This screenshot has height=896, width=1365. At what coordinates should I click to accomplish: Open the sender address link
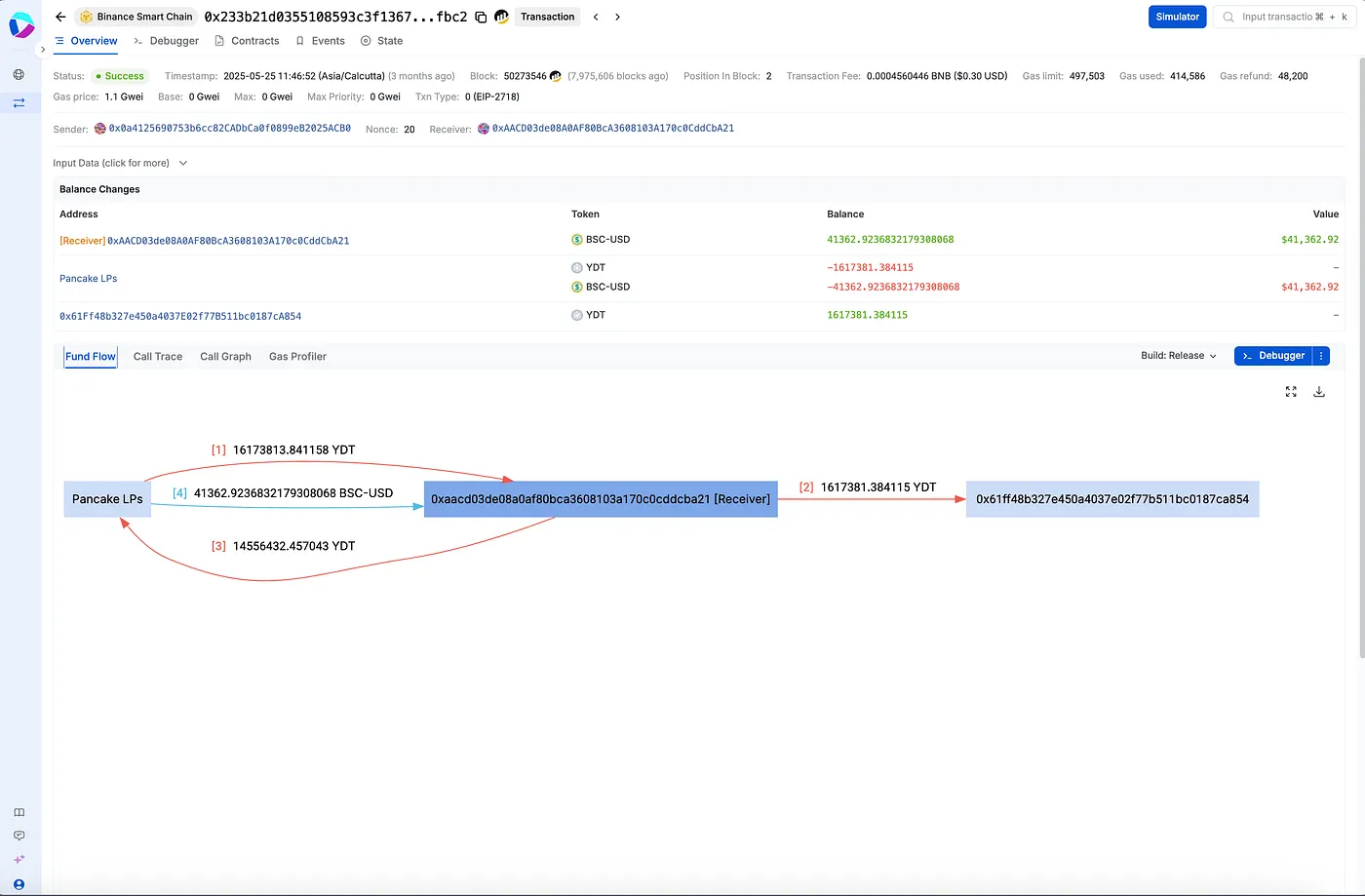click(x=229, y=129)
